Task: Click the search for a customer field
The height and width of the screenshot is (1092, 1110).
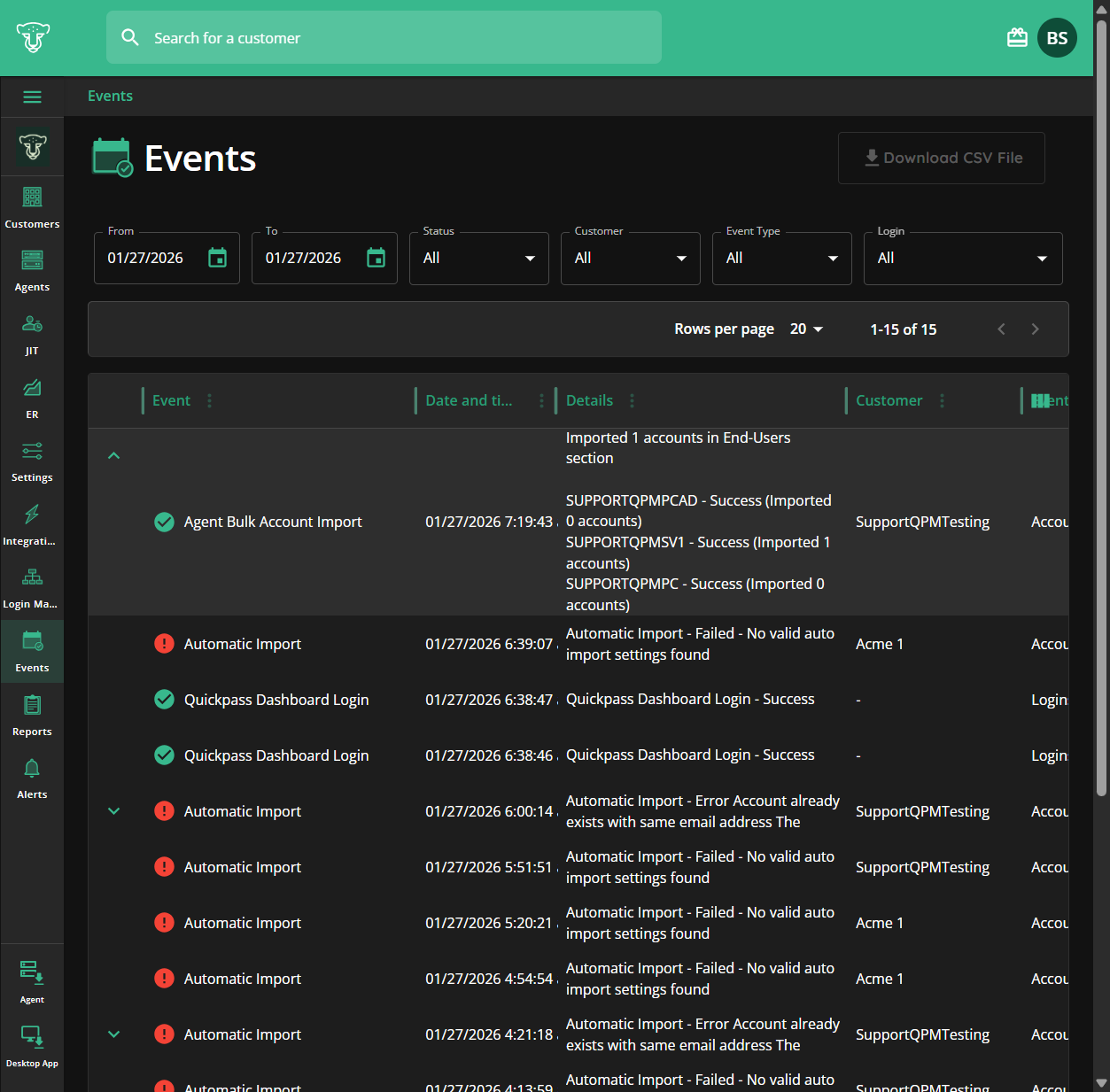Action: pyautogui.click(x=384, y=37)
